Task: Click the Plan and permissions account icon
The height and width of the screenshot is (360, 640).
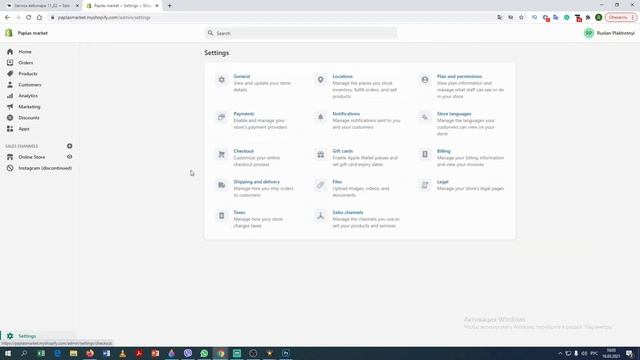Action: (x=425, y=80)
